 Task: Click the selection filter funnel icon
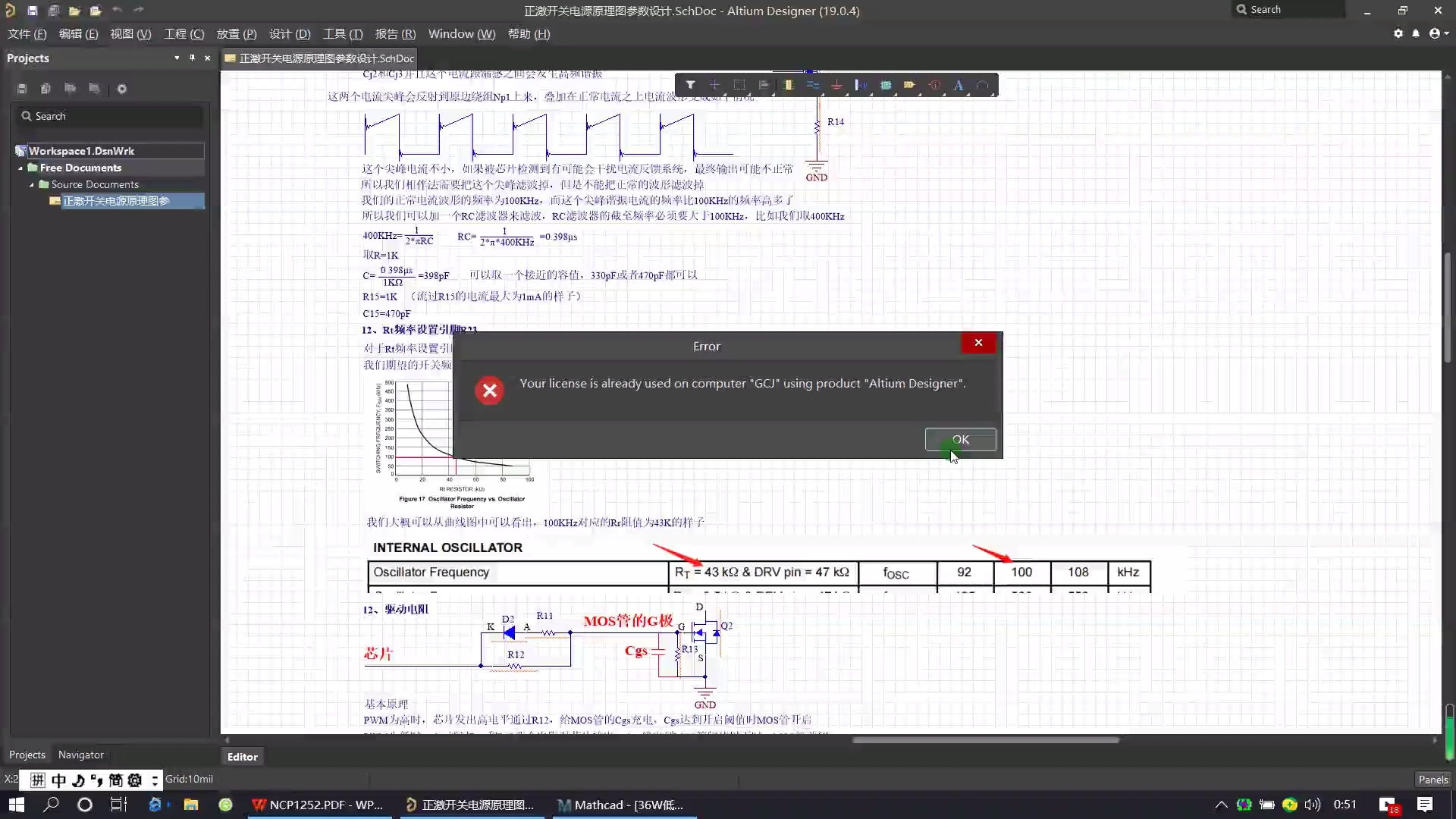pyautogui.click(x=690, y=85)
